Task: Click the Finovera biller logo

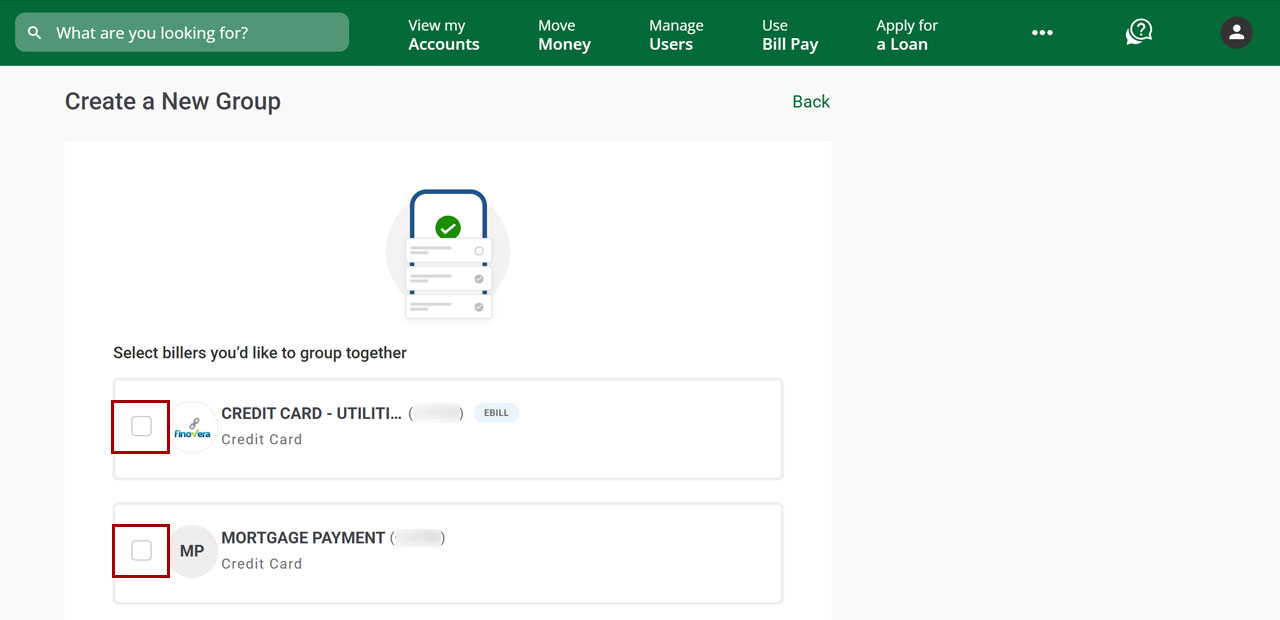Action: 193,428
